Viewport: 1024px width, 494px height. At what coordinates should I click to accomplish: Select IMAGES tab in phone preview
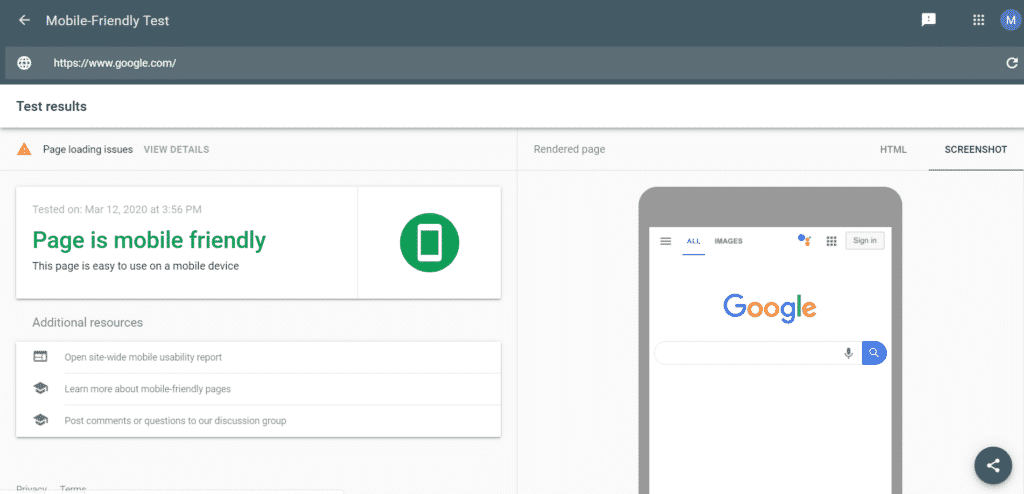(x=728, y=241)
